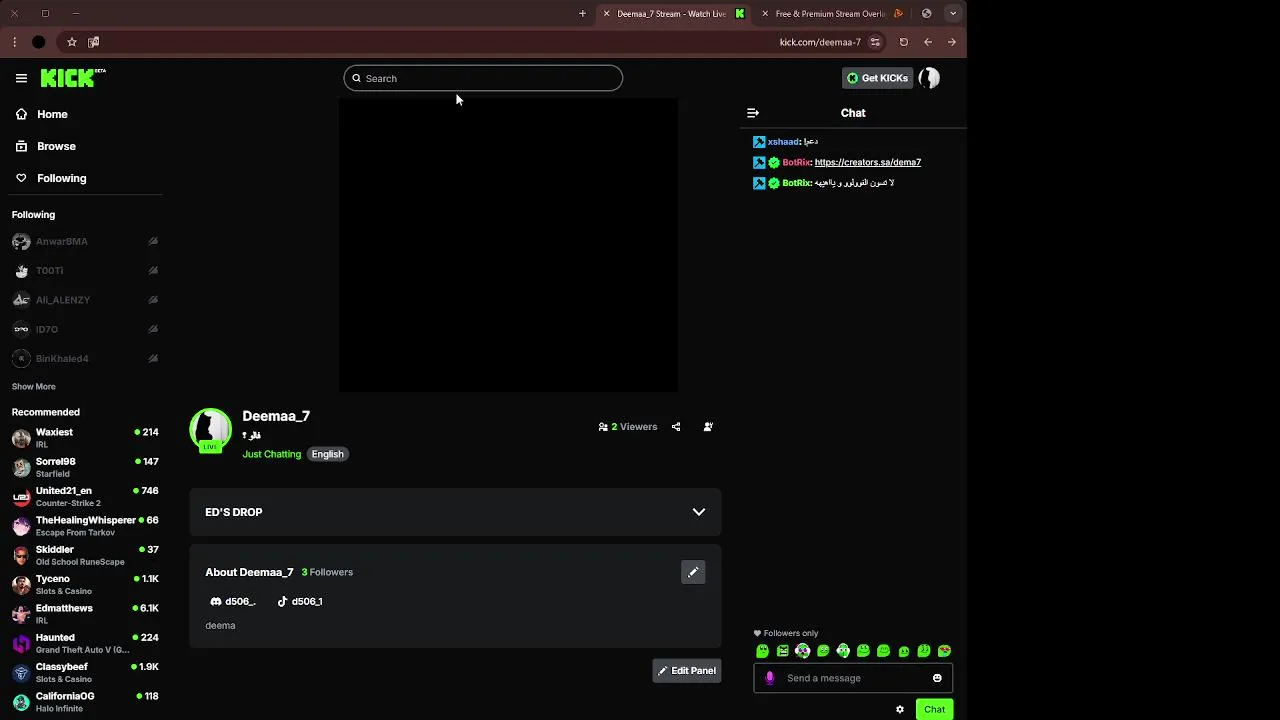Insert the last red-eyed emote in row
The image size is (1280, 720).
tap(944, 651)
